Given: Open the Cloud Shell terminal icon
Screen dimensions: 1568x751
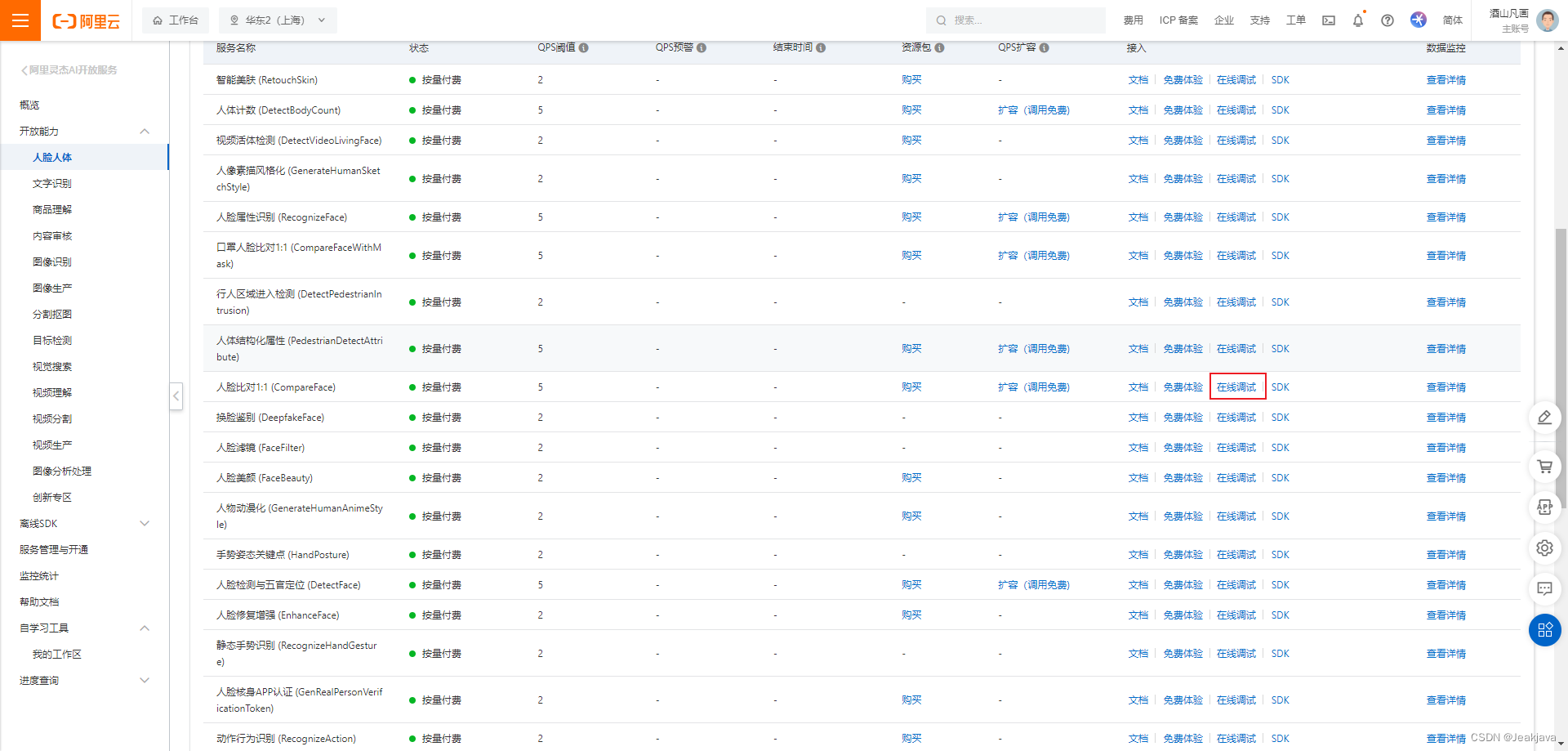Looking at the screenshot, I should pyautogui.click(x=1329, y=20).
